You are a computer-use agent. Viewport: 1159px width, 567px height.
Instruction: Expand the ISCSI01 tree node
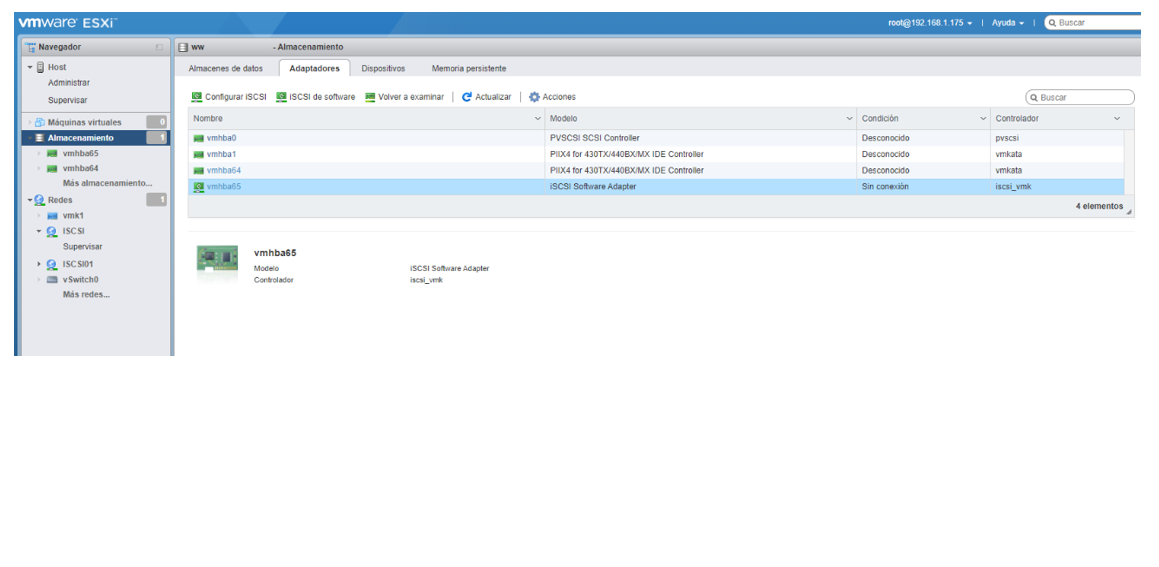(40, 264)
